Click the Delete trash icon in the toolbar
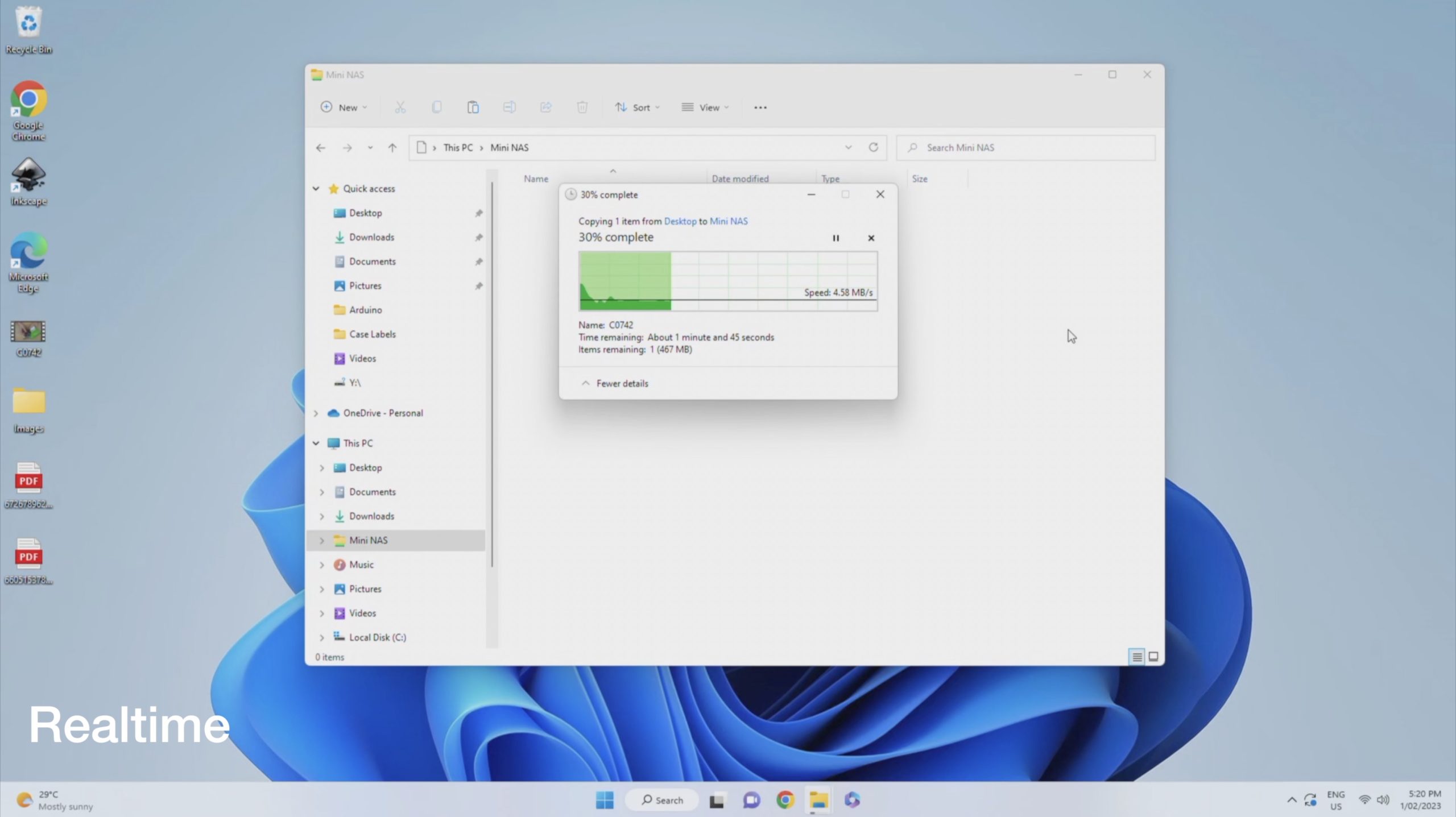 pyautogui.click(x=582, y=107)
